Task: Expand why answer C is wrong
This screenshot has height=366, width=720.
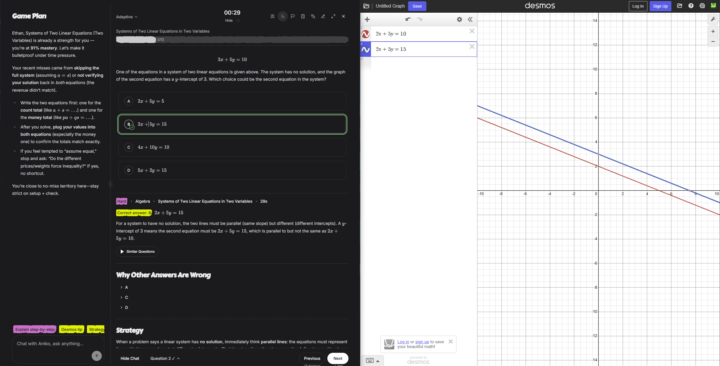Action: pyautogui.click(x=124, y=298)
